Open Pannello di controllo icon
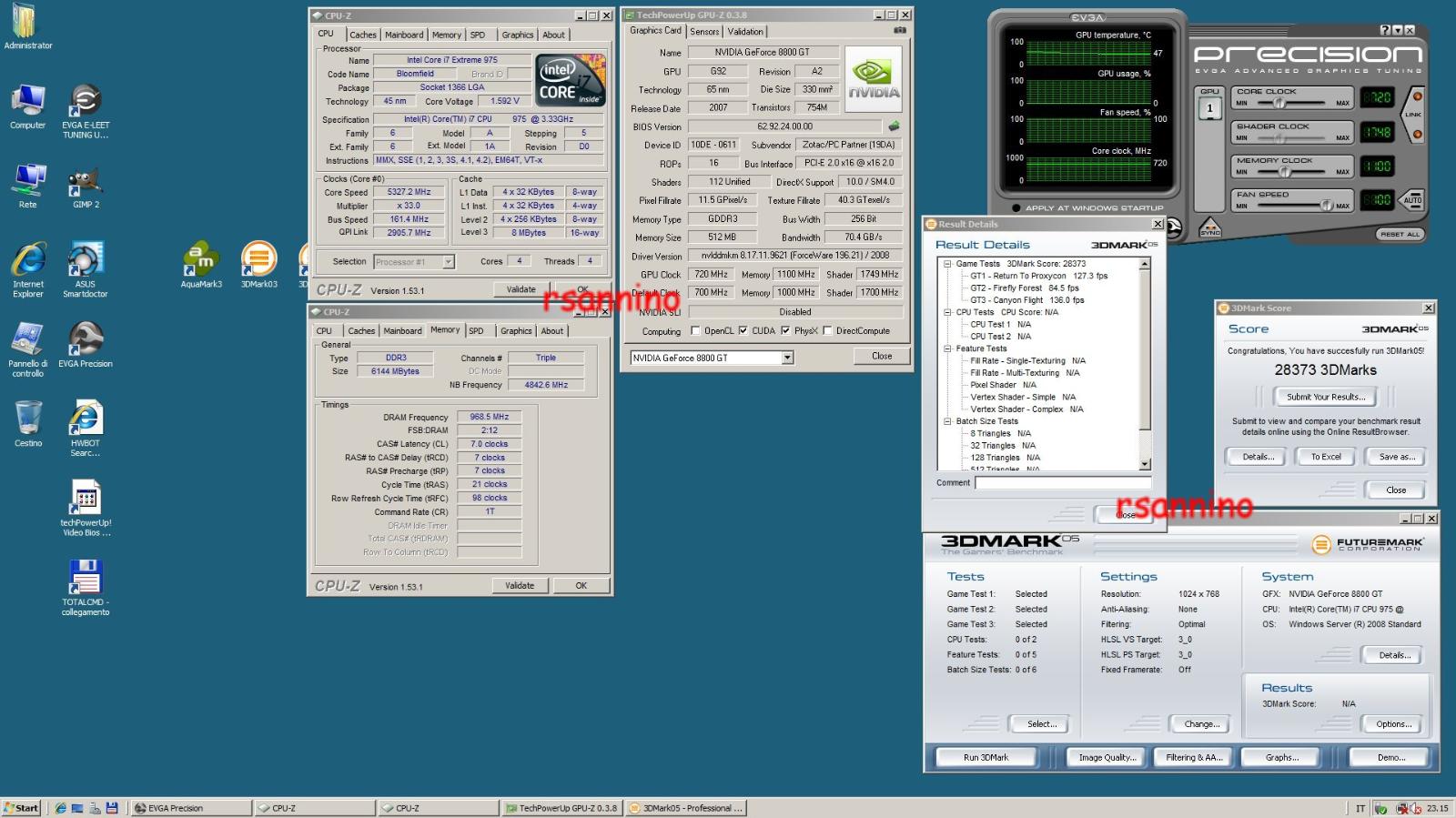Screen dimensions: 1456x818 27,349
